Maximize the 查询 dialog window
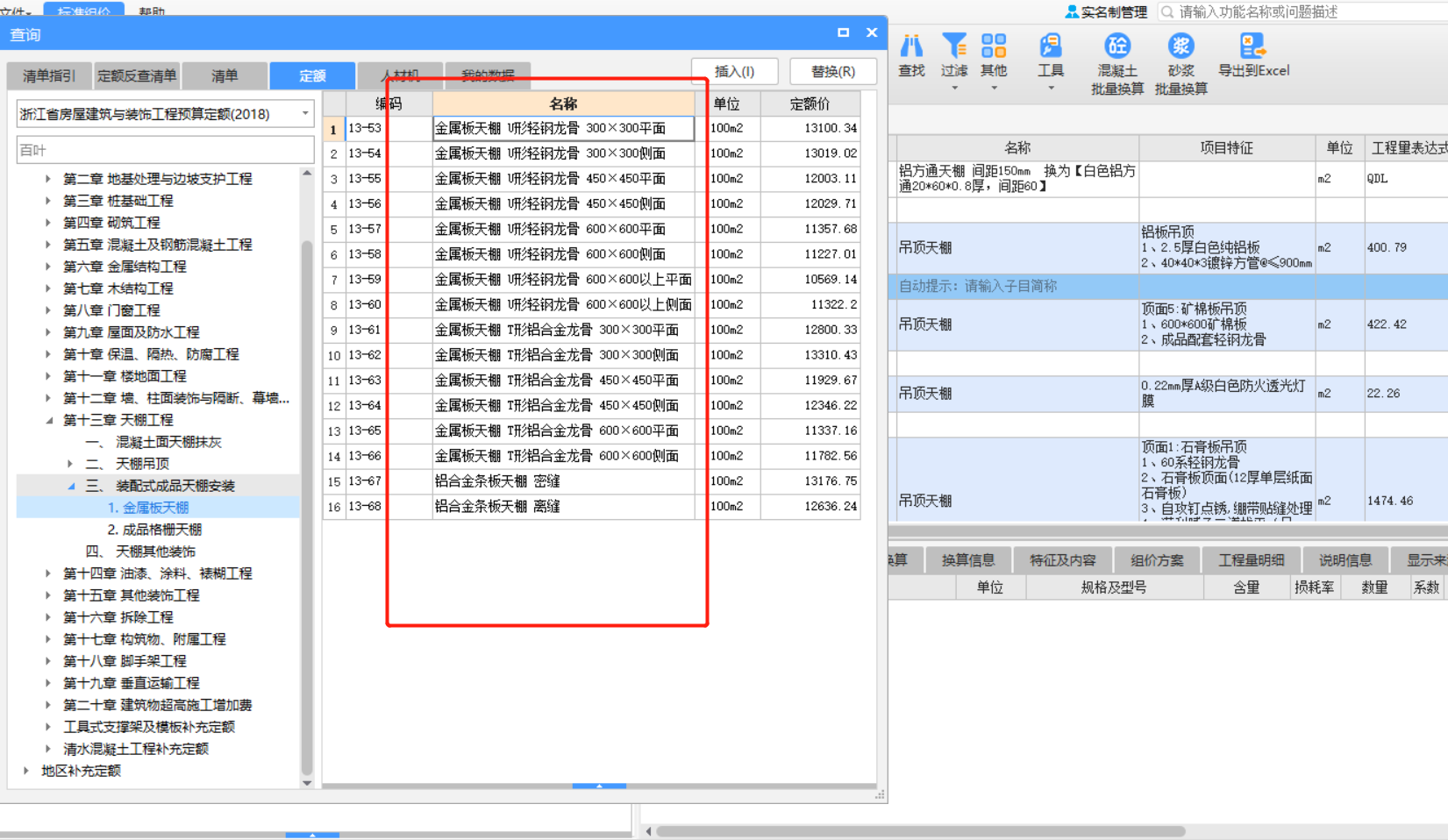The image size is (1448, 840). point(843,32)
